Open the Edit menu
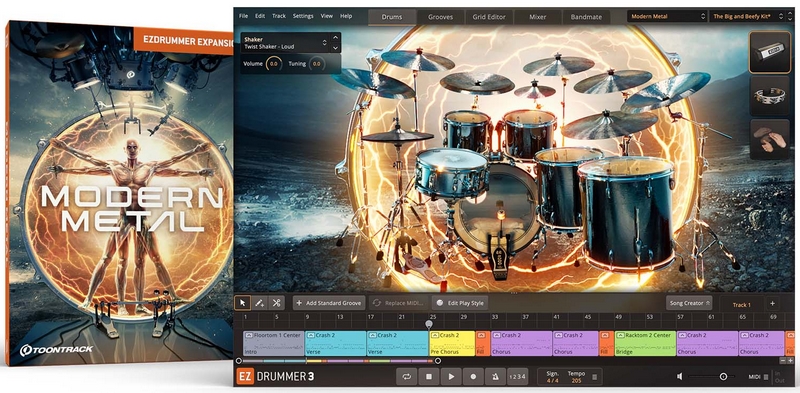 coord(260,16)
